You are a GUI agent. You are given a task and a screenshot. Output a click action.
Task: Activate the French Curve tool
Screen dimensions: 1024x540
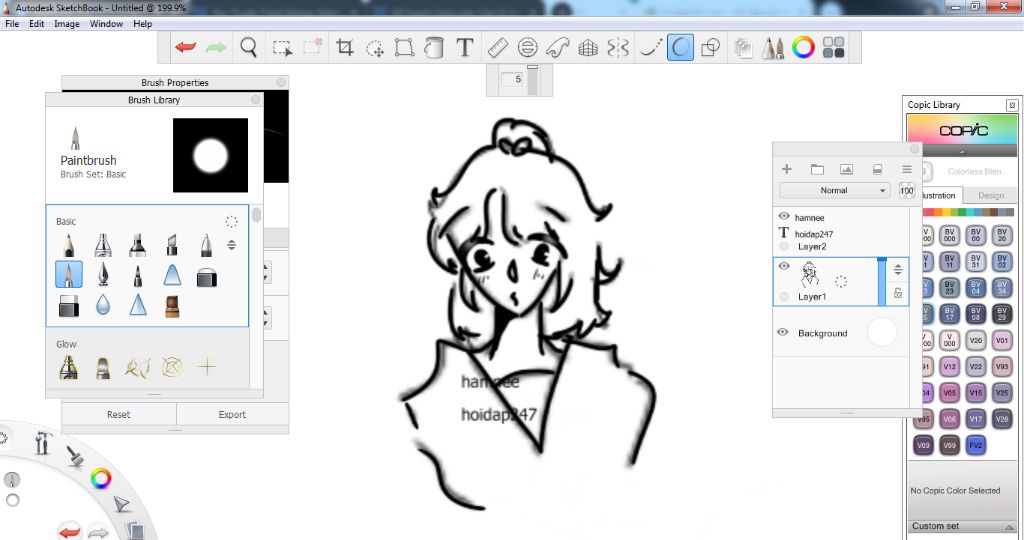[x=558, y=47]
